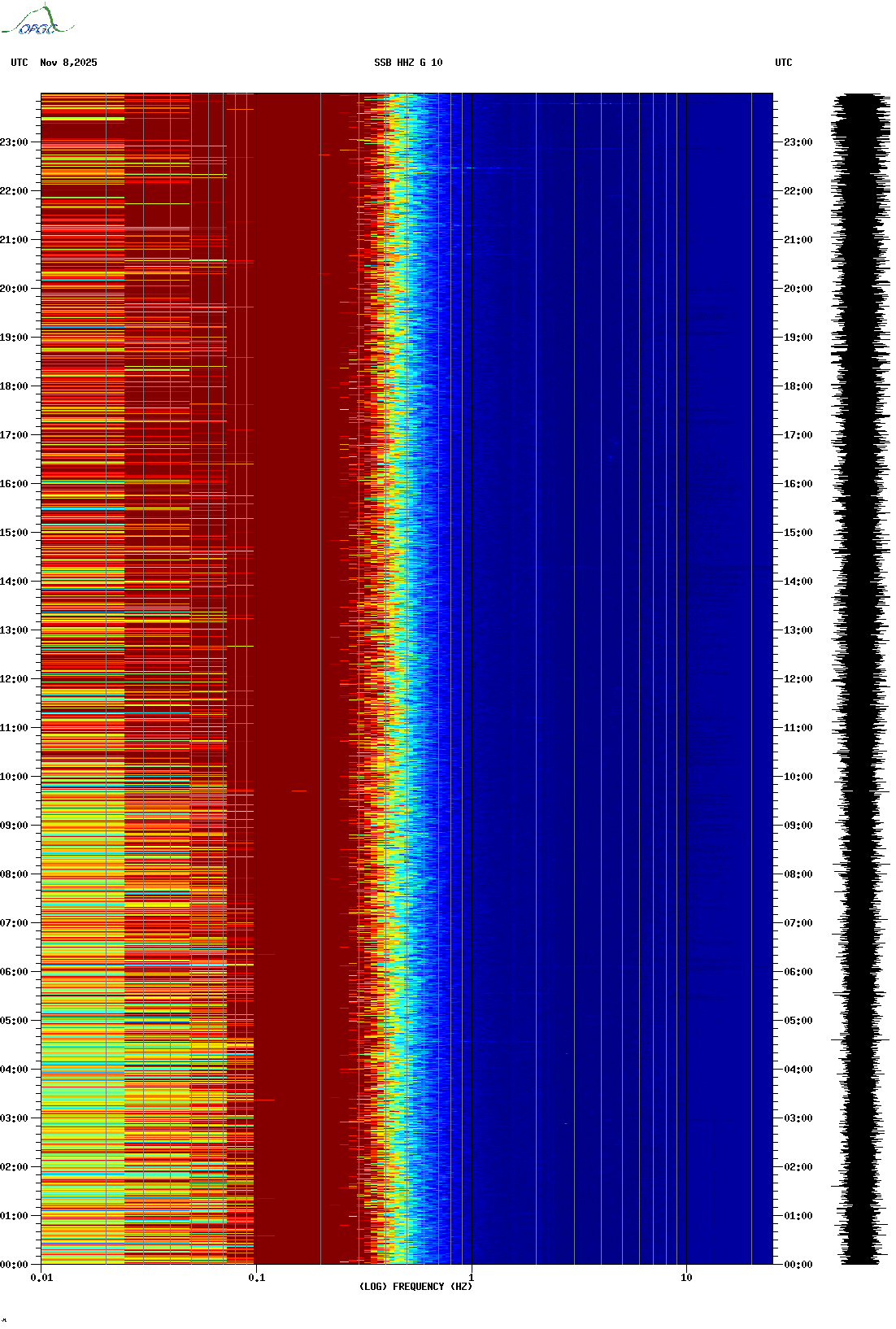Click the 'SSB HHZ G 10' station title

pos(408,63)
